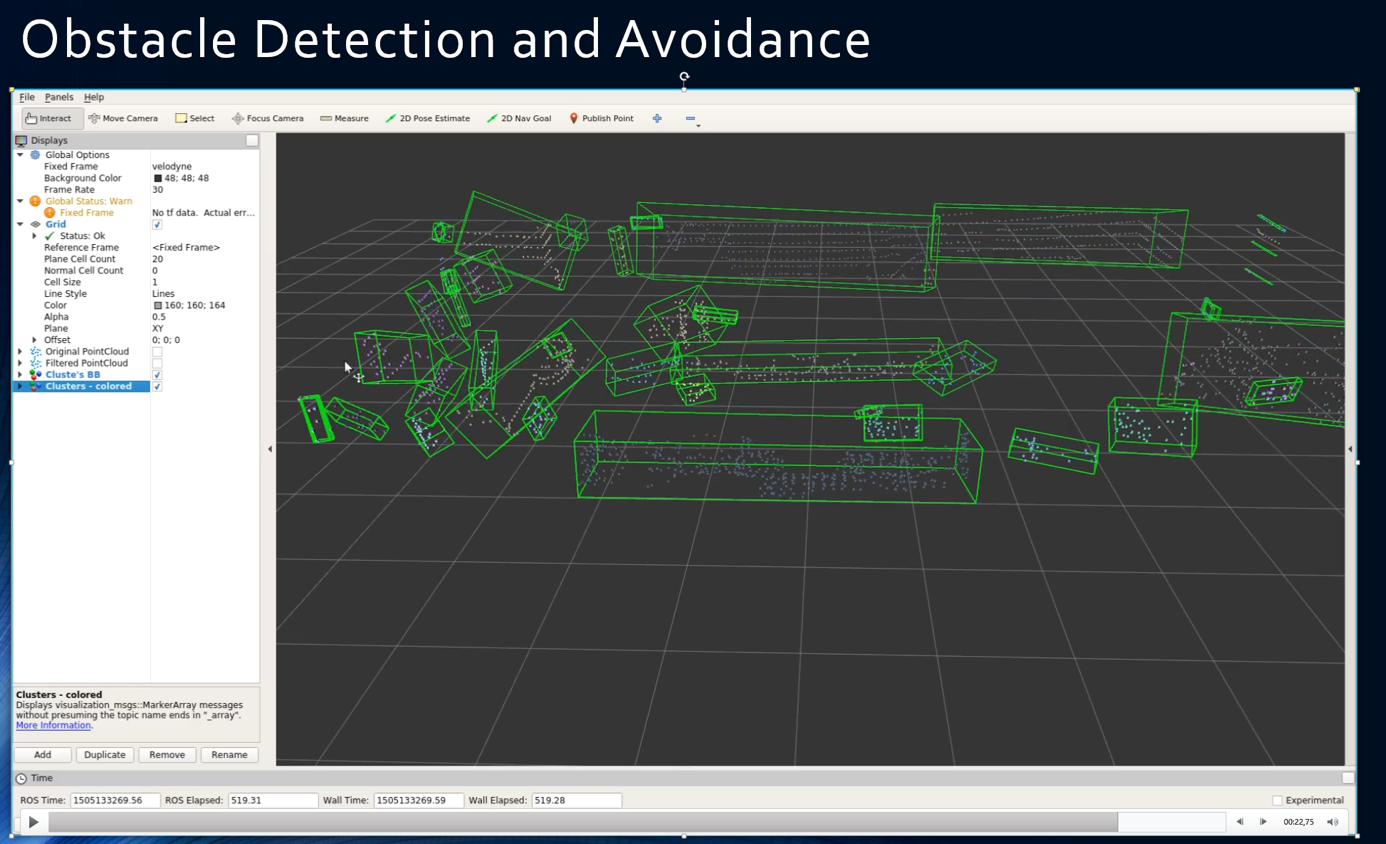Click the Add display button
1386x844 pixels.
[x=43, y=755]
